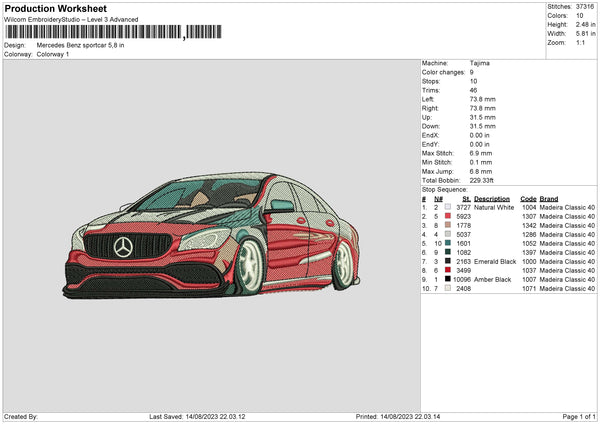The height and width of the screenshot is (424, 600).
Task: Click the 'Code' column header
Action: [528, 199]
